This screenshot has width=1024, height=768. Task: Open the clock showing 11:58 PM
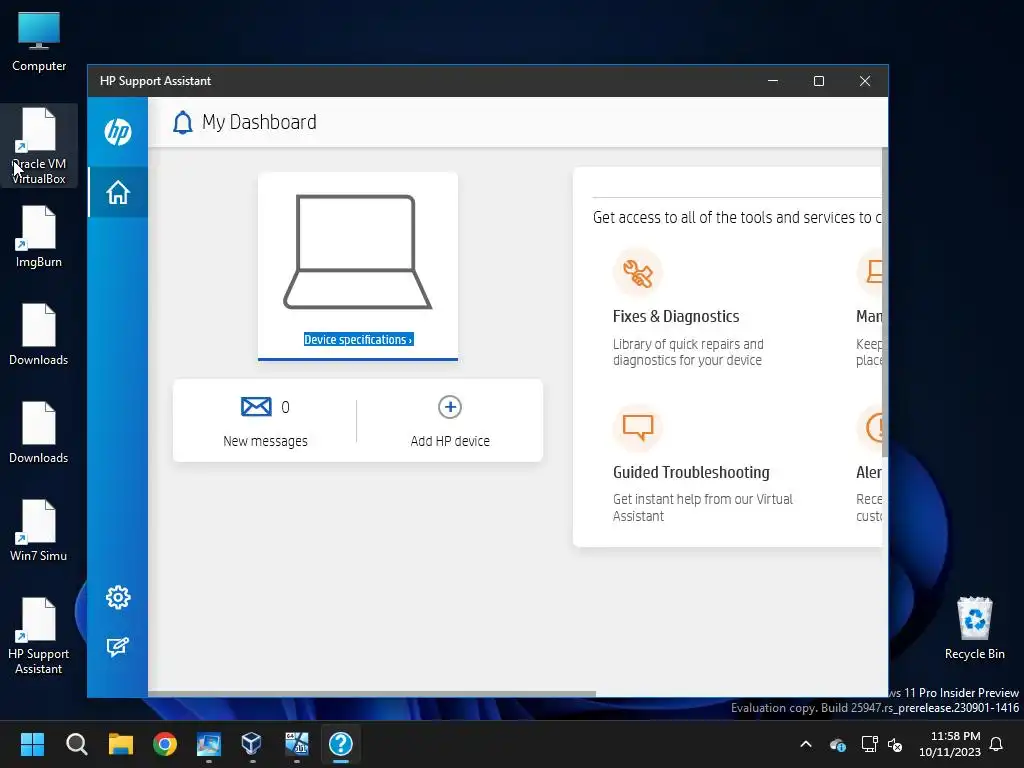click(950, 744)
